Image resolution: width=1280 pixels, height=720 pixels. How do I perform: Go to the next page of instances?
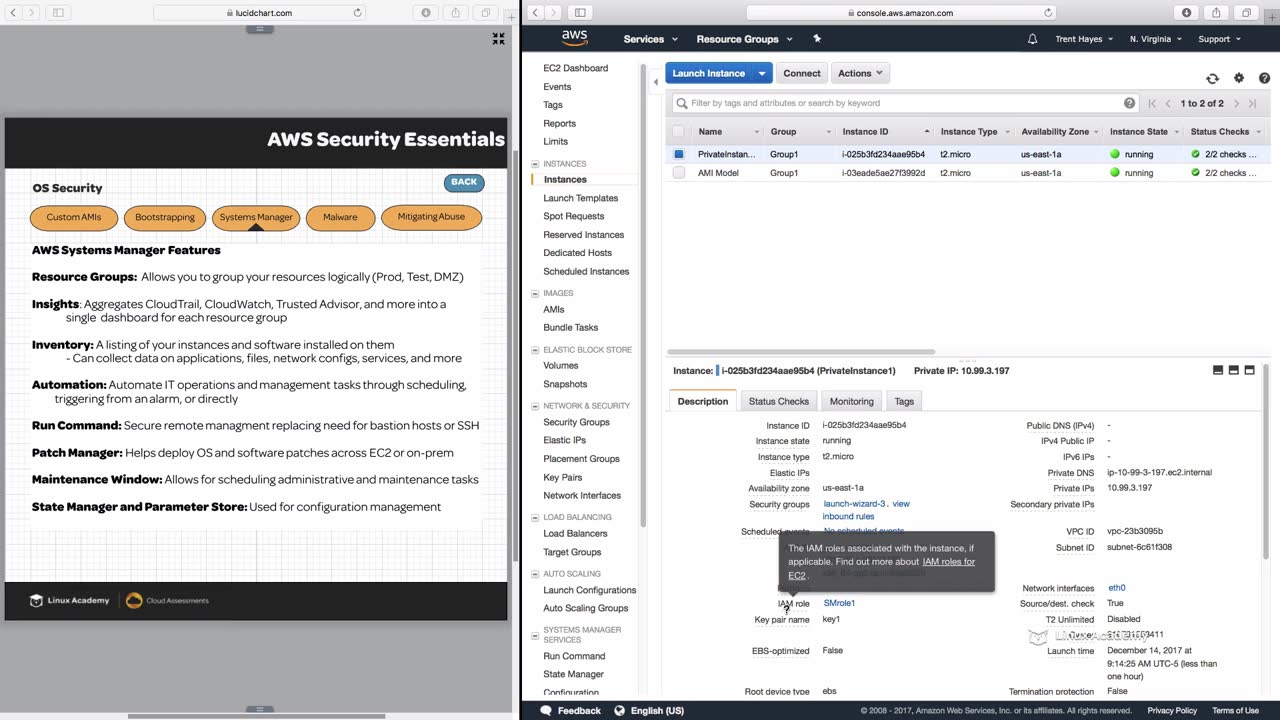click(x=1236, y=103)
